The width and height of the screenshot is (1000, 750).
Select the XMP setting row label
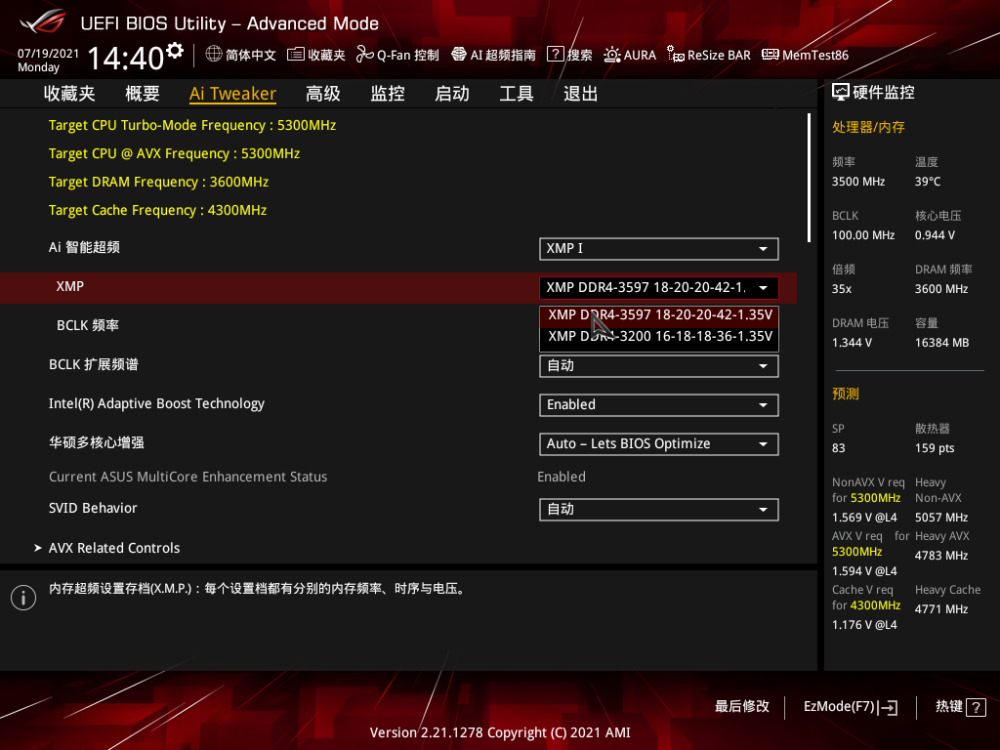point(70,286)
